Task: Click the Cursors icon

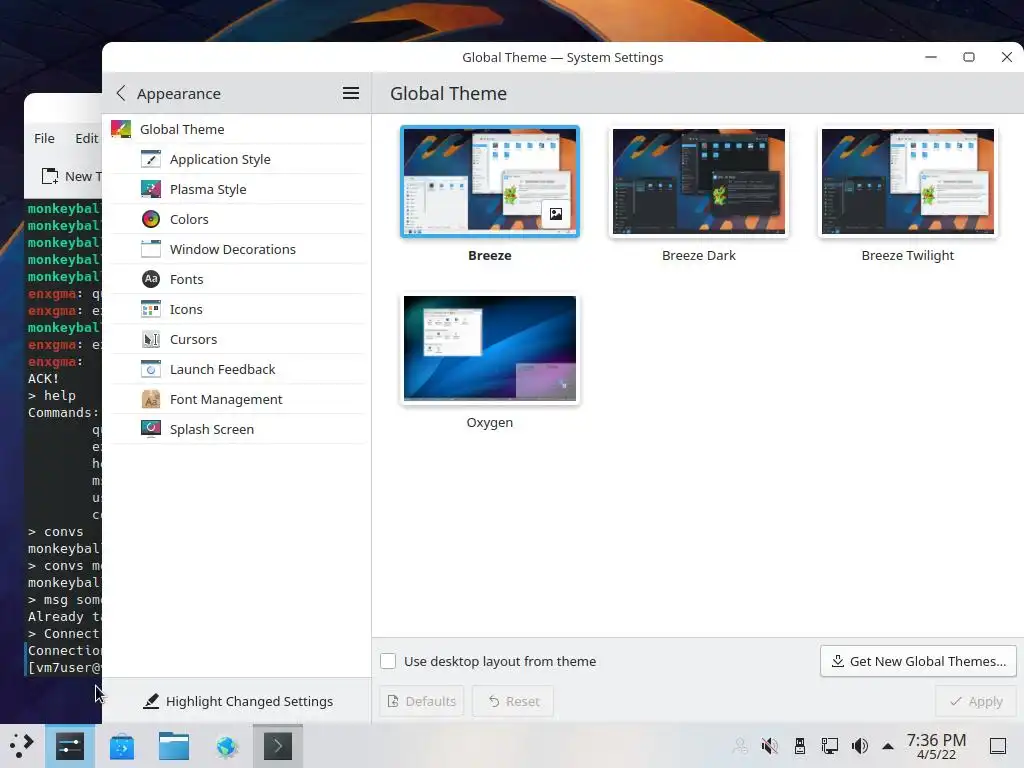Action: (151, 340)
